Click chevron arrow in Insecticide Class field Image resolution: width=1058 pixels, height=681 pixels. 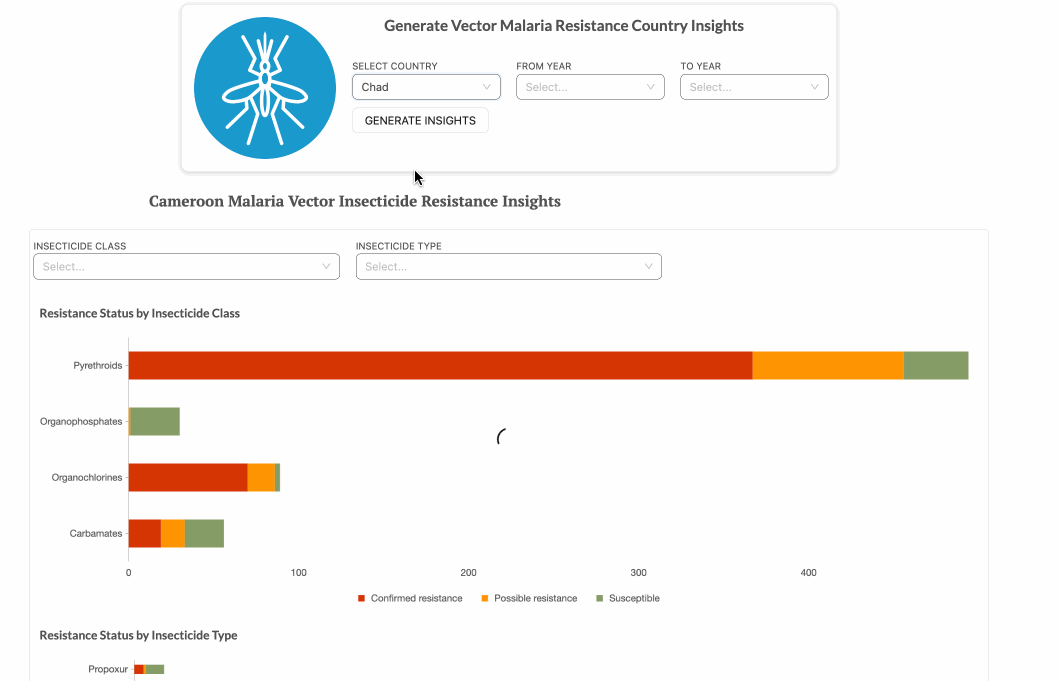click(x=326, y=266)
